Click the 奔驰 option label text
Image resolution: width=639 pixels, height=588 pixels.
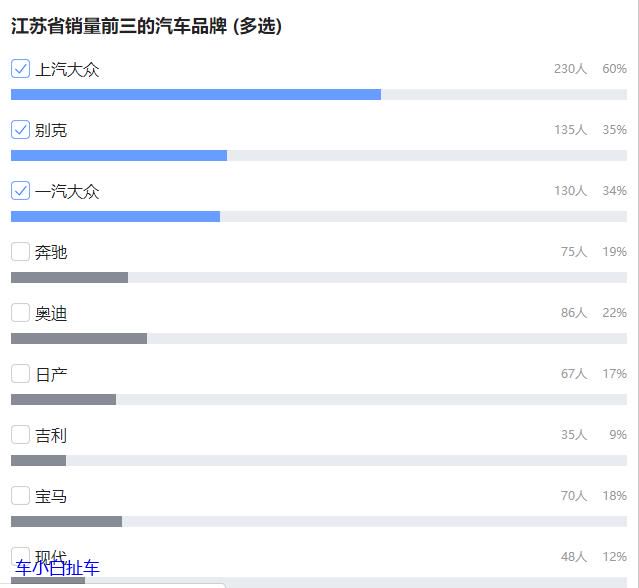51,252
